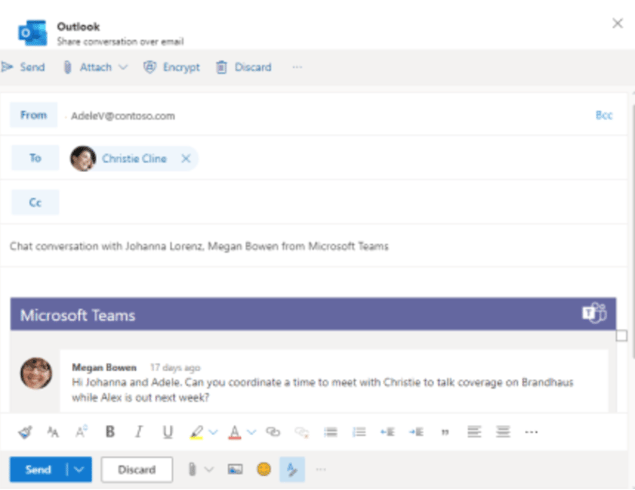635x490 pixels.
Task: Click the subject line field
Action: (x=314, y=246)
